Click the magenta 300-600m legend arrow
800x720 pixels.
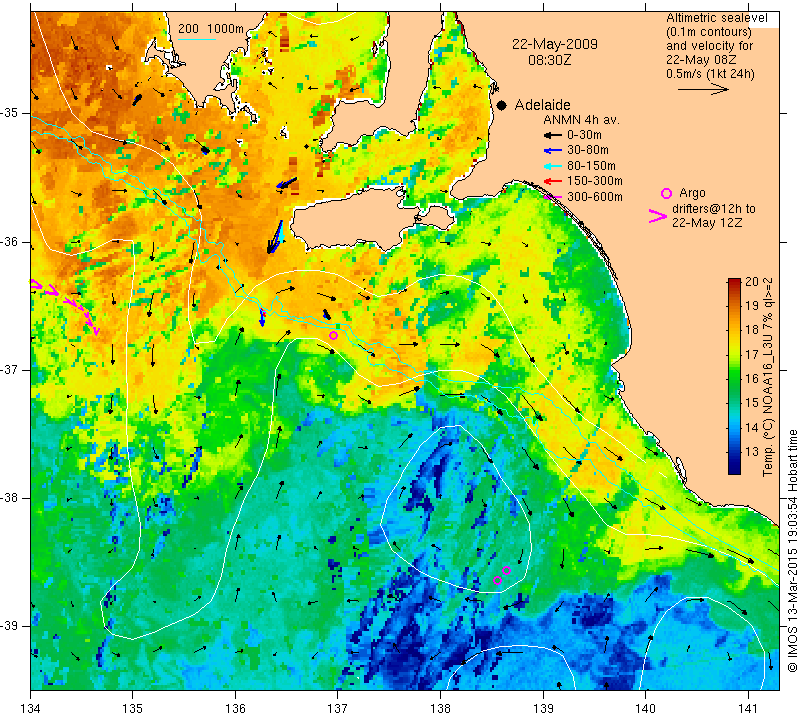tap(553, 196)
